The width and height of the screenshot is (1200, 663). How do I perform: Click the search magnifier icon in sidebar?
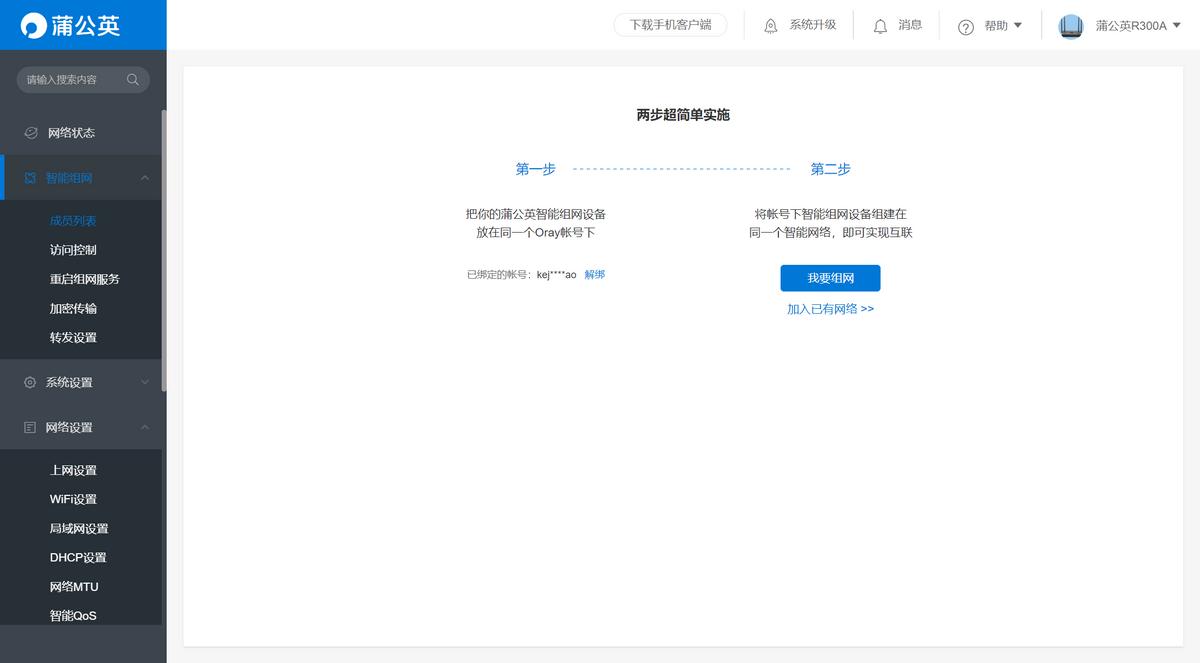pos(133,79)
